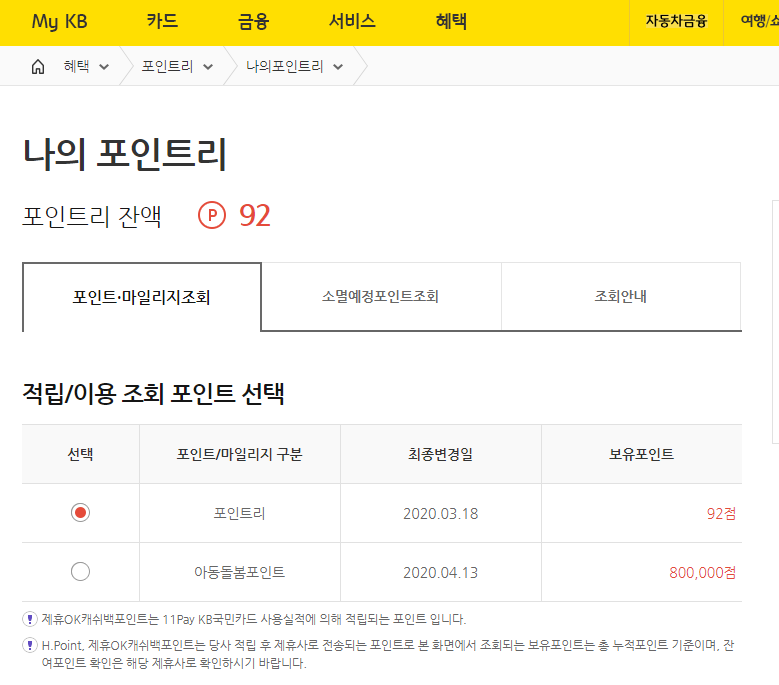779x685 pixels.
Task: Open the 서비스 menu
Action: [x=352, y=21]
